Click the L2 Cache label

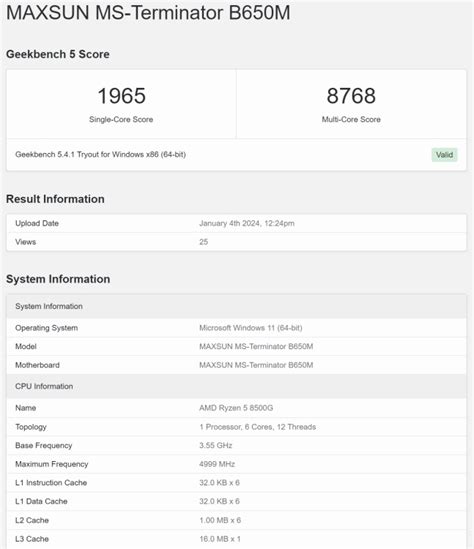[x=32, y=520]
